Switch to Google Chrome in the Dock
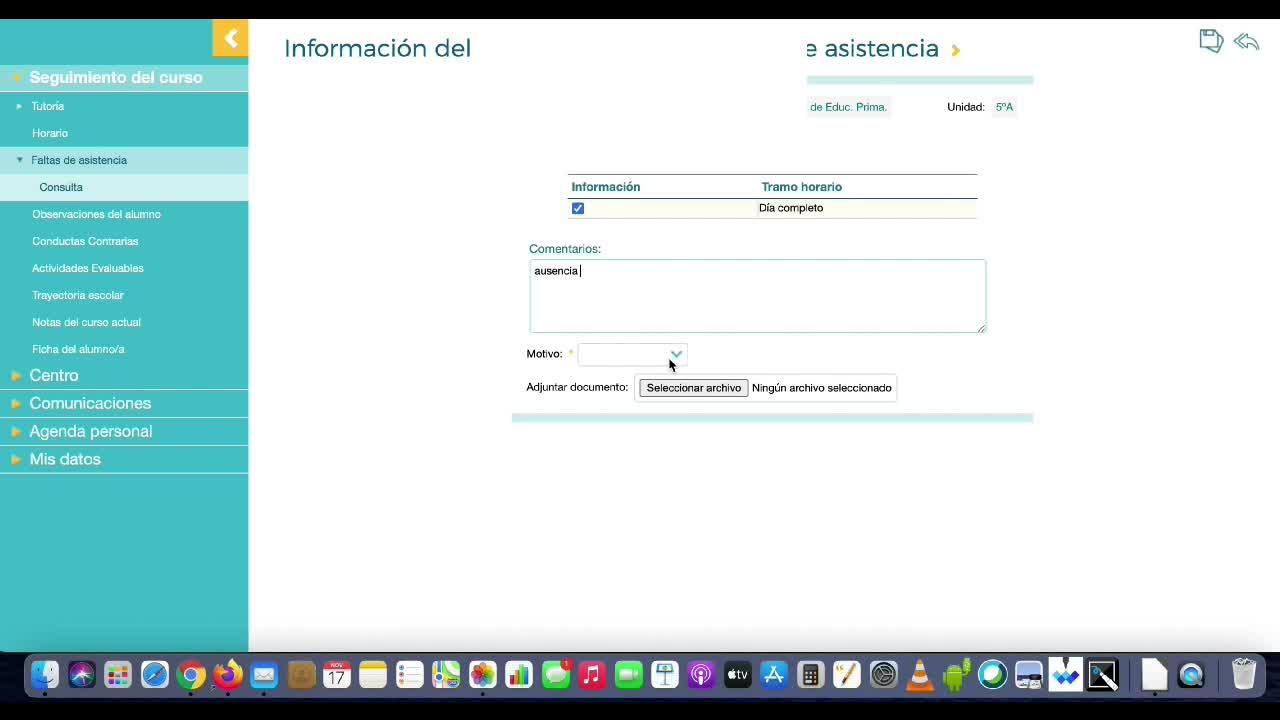The height and width of the screenshot is (720, 1280). [x=191, y=675]
